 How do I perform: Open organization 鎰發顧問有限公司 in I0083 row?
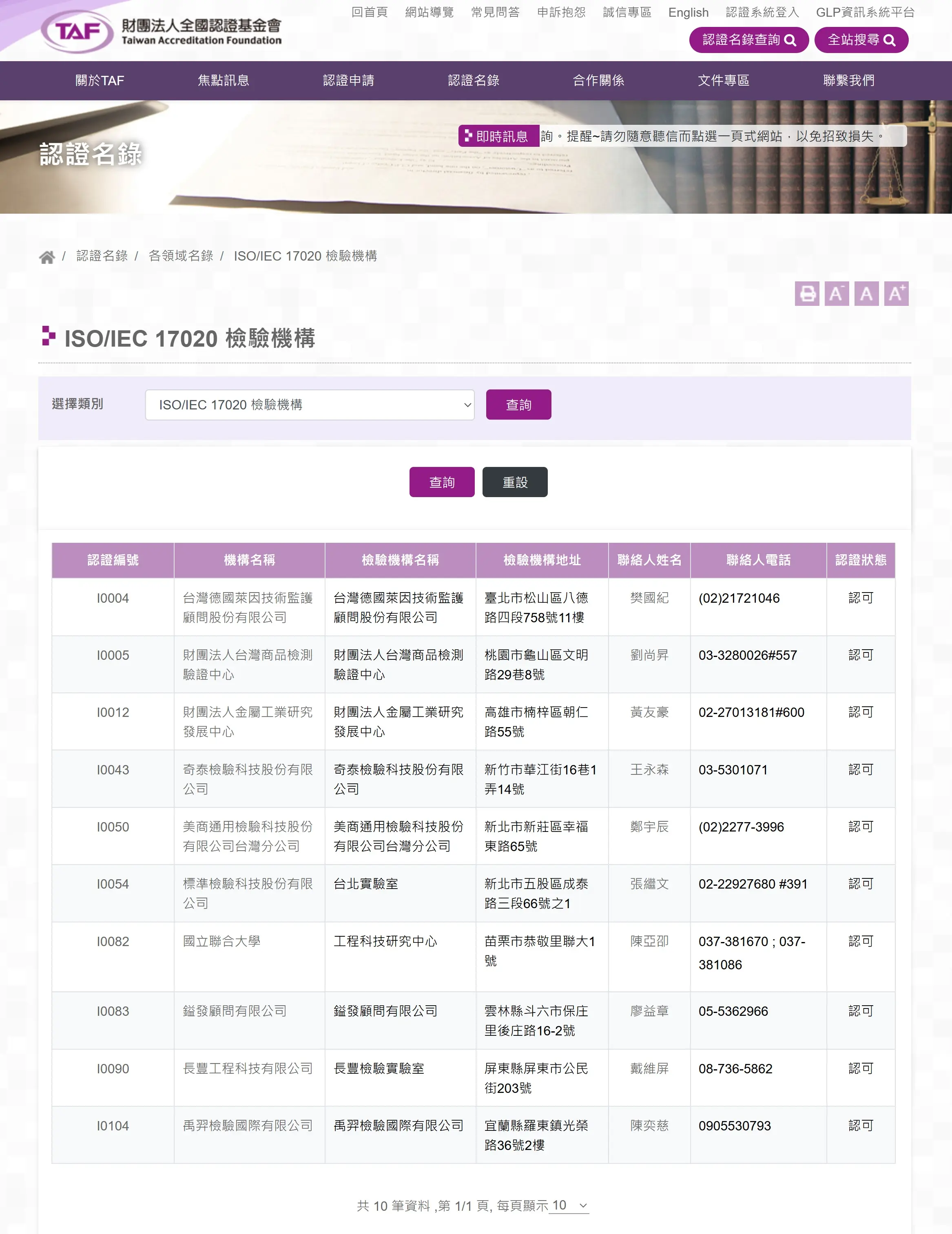click(235, 1011)
